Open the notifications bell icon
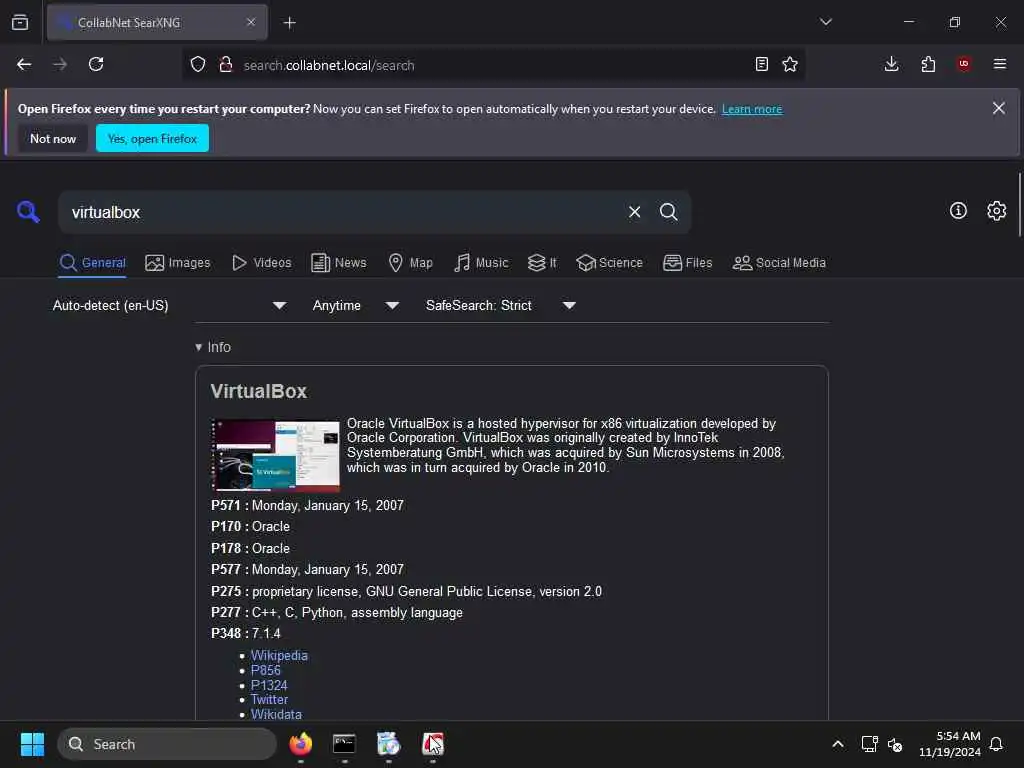 tap(997, 744)
